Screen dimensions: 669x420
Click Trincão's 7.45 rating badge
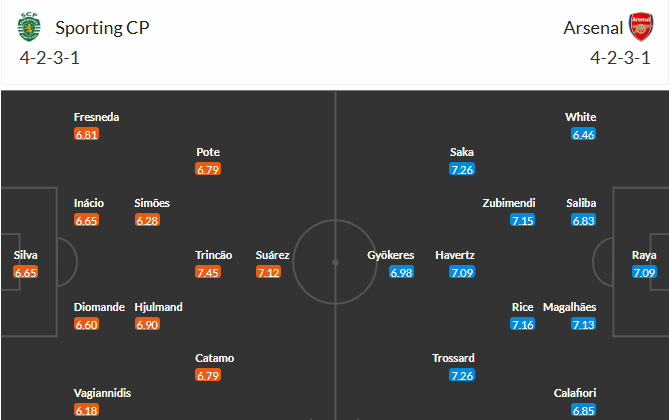pos(208,272)
